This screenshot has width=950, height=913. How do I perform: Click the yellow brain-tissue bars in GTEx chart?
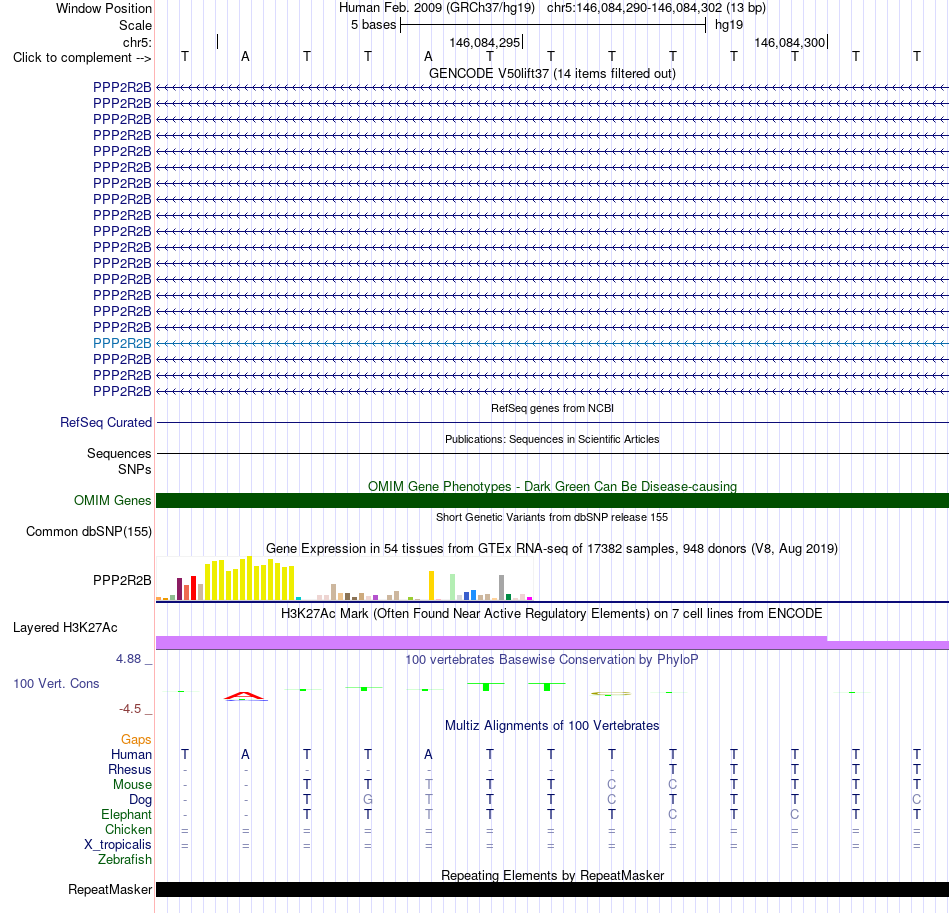point(250,579)
